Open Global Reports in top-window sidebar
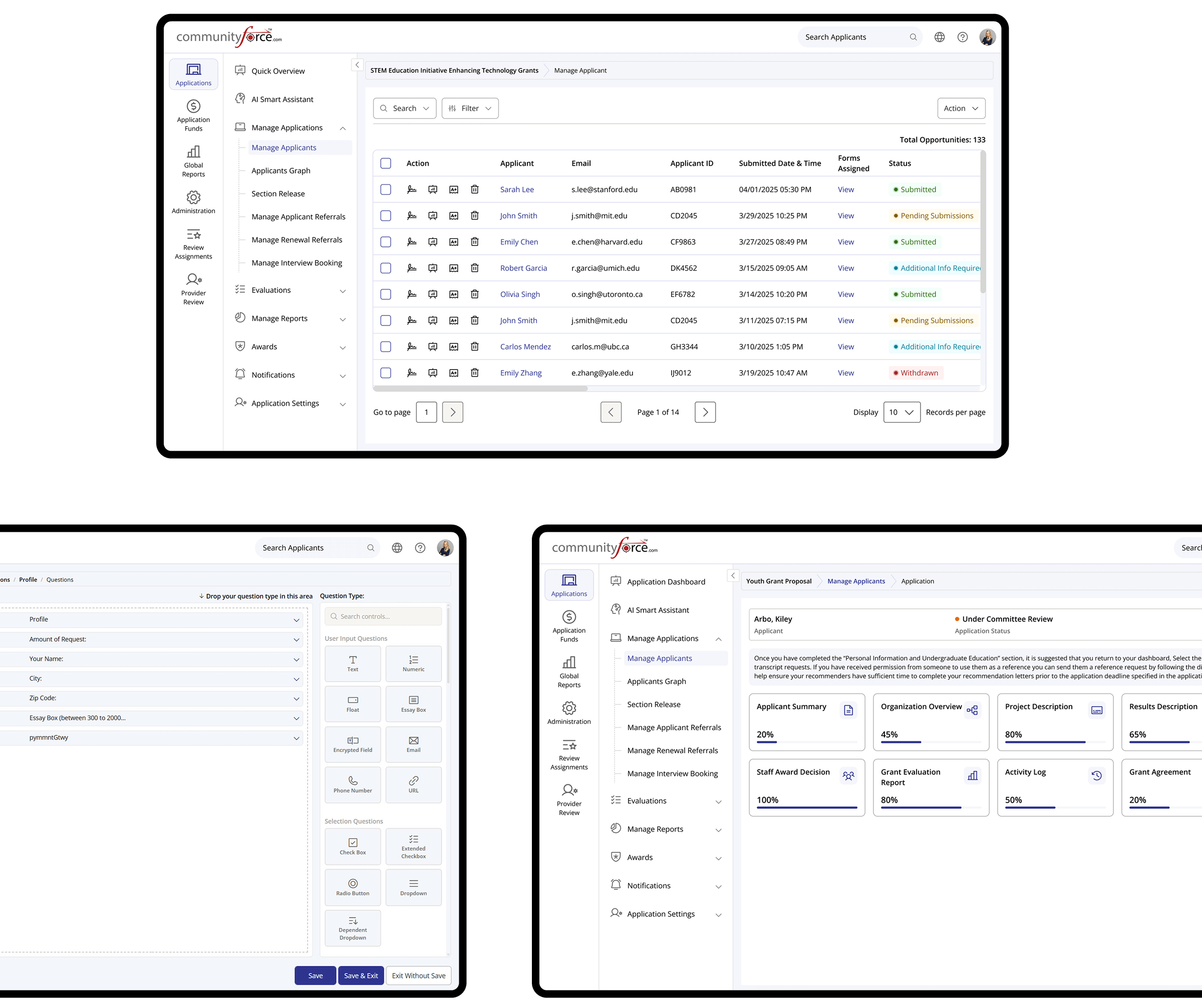Viewport: 1202px width, 1008px height. tap(193, 161)
